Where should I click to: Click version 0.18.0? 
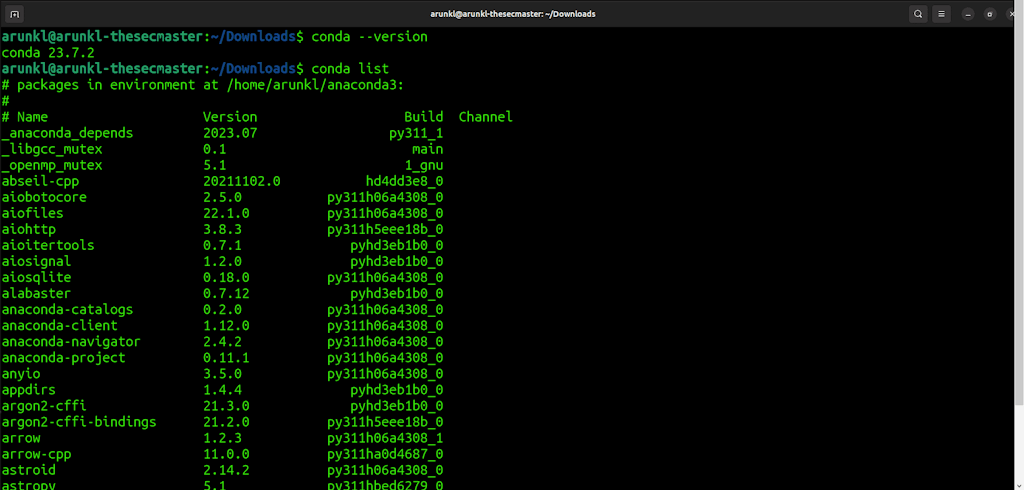(226, 277)
